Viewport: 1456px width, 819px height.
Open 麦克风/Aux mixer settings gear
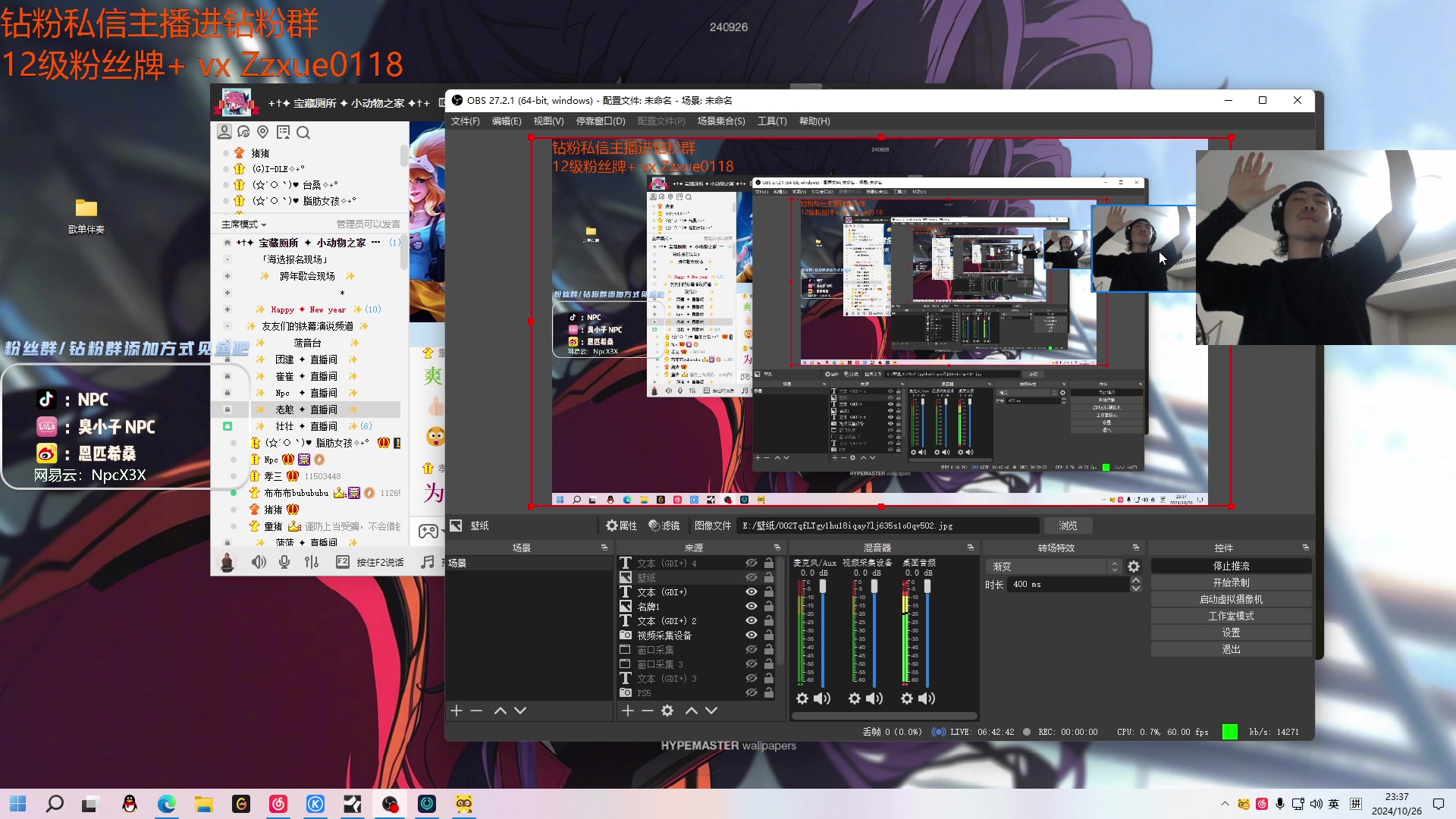(x=802, y=698)
